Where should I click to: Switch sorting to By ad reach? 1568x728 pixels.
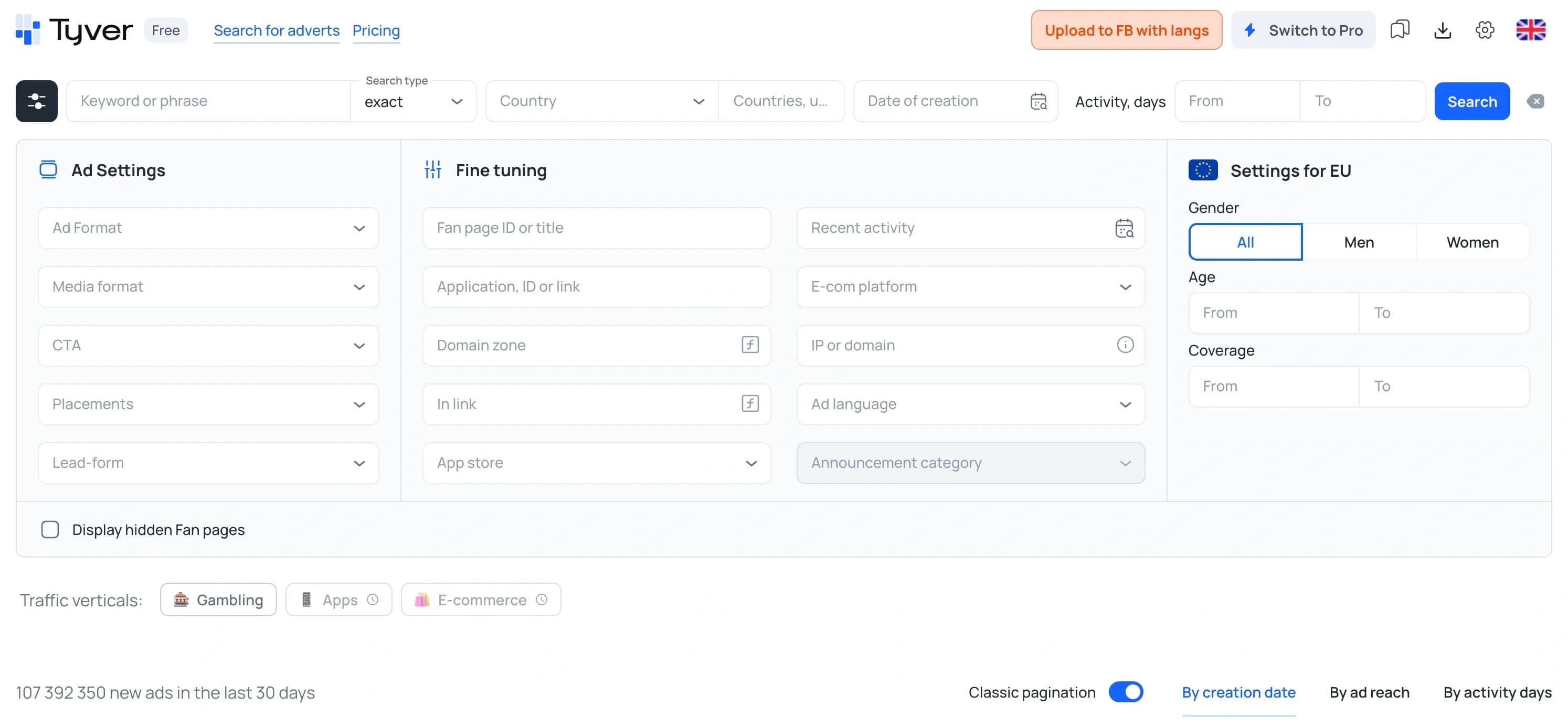click(x=1369, y=692)
